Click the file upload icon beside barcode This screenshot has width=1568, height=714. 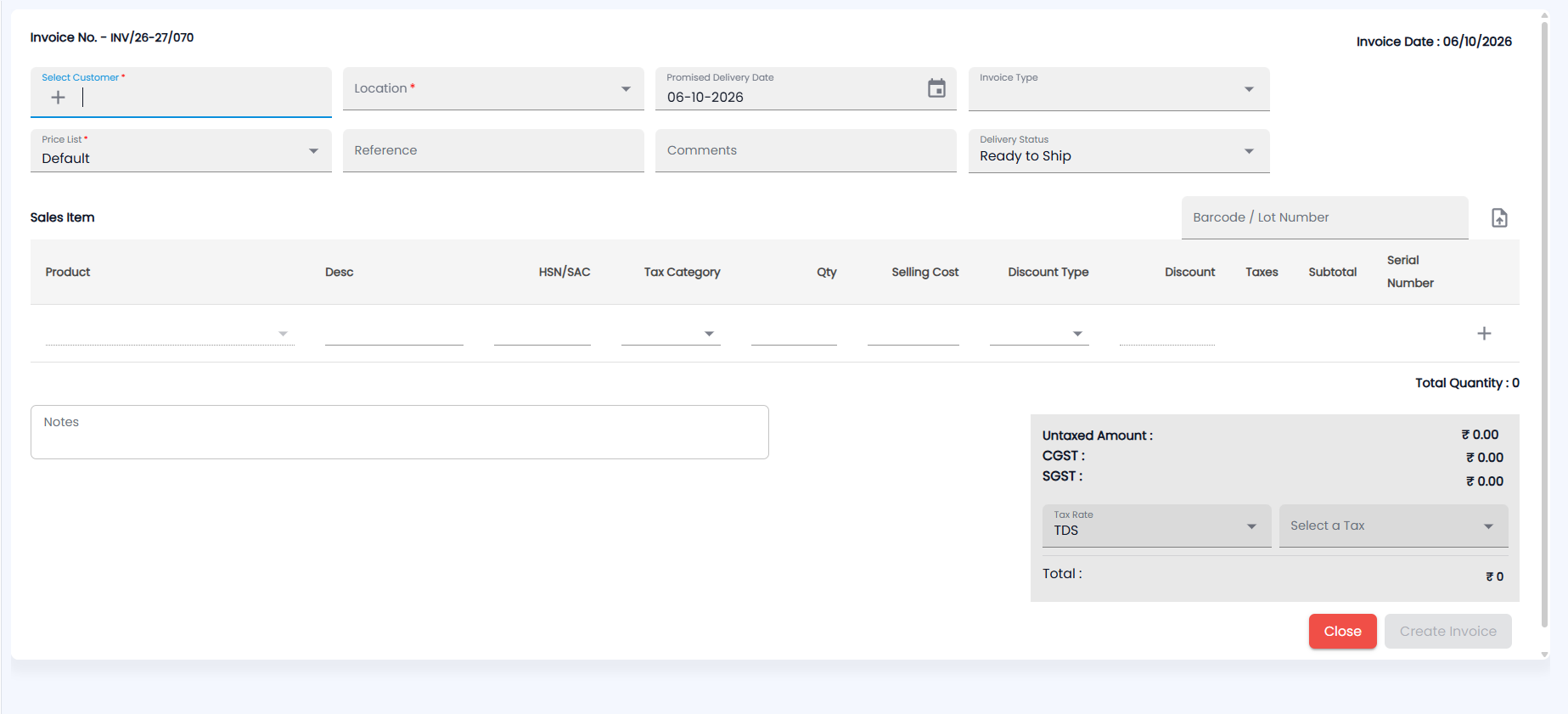(1499, 218)
